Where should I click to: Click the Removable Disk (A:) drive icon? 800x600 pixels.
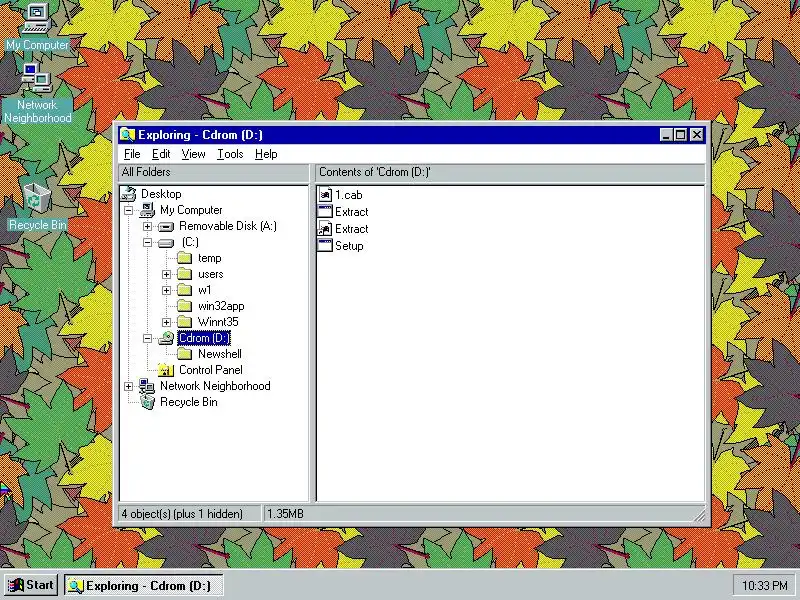click(166, 227)
